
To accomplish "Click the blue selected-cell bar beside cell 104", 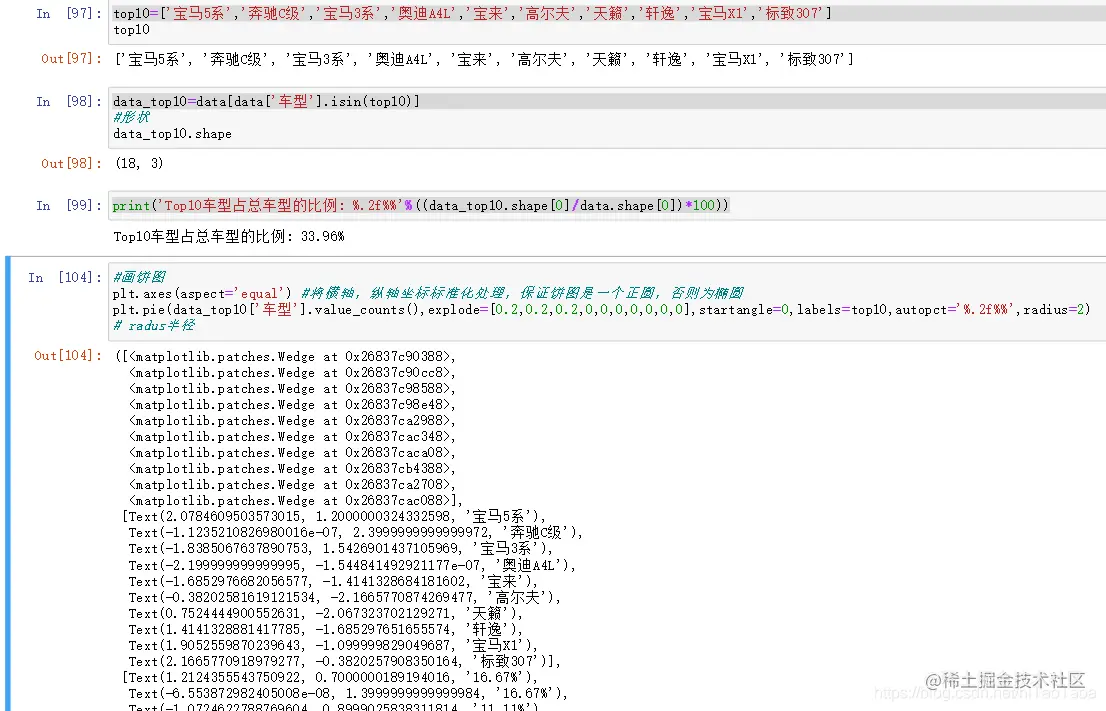I will (8, 484).
